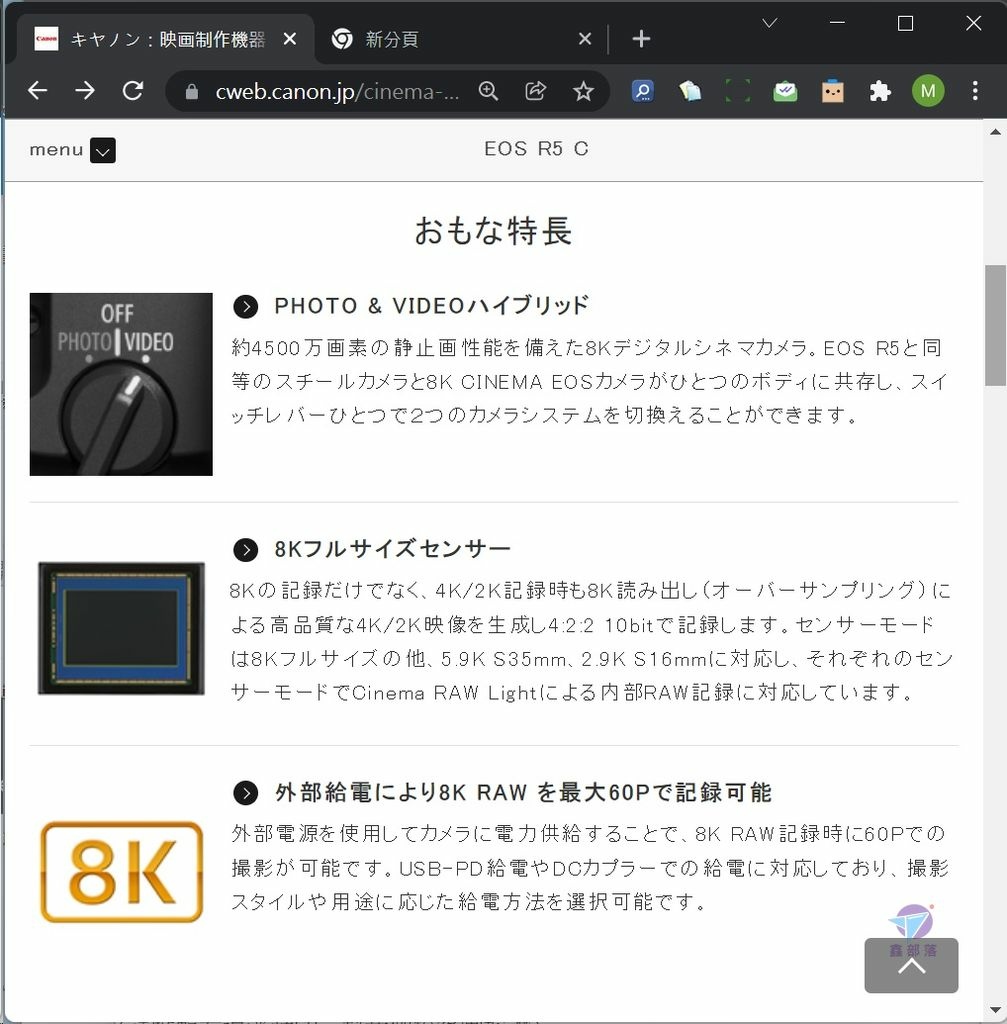This screenshot has height=1024, width=1007.
Task: Open the blue search extension icon
Action: (x=643, y=91)
